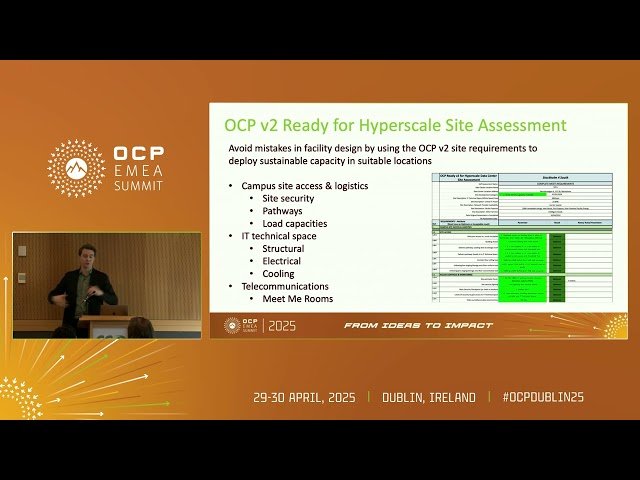Select the 'Campus site access & logistics' bullet
Viewport: 640px width, 480px height.
pyautogui.click(x=304, y=186)
